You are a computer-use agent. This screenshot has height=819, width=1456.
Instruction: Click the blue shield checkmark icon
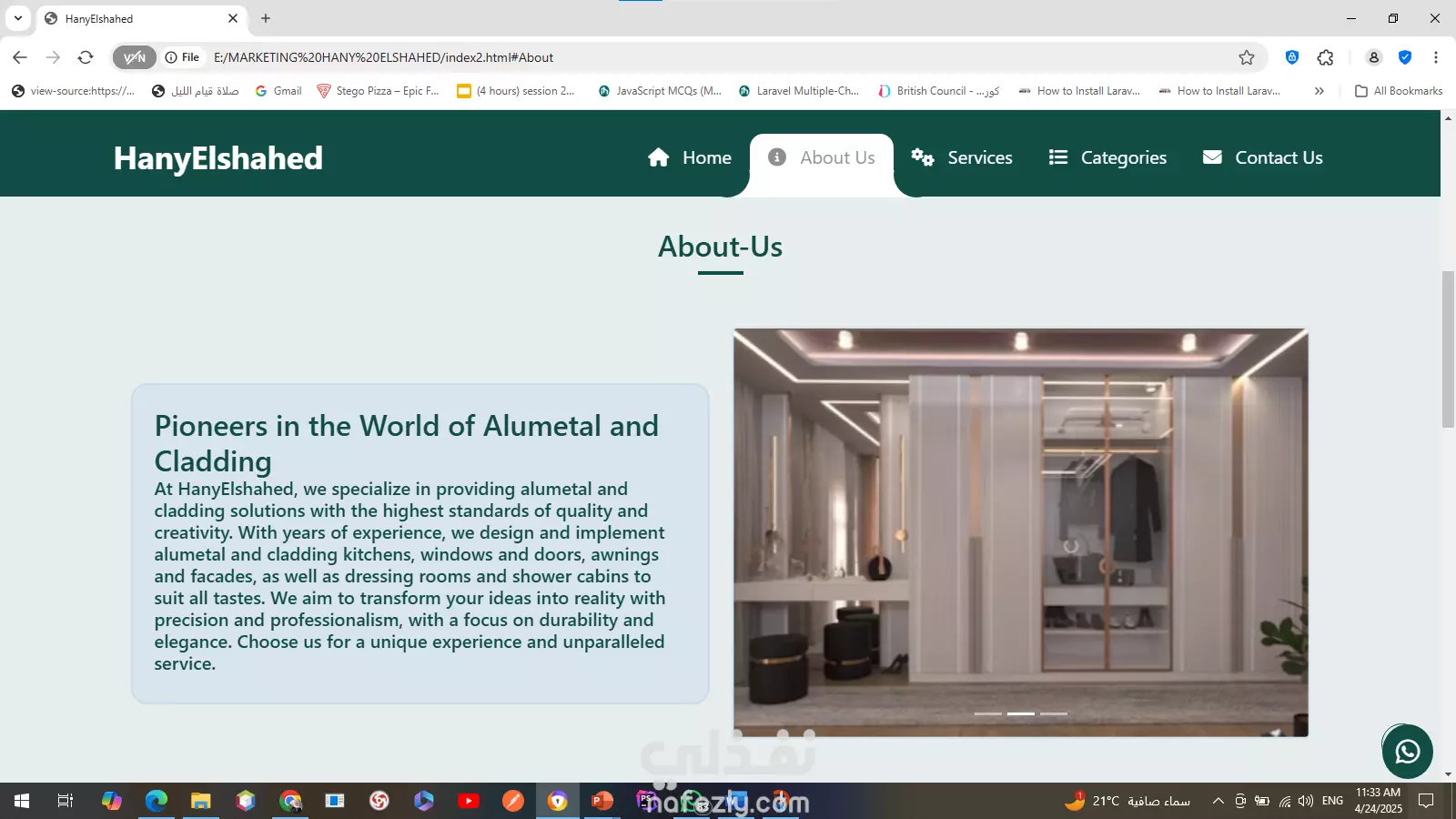(1405, 57)
